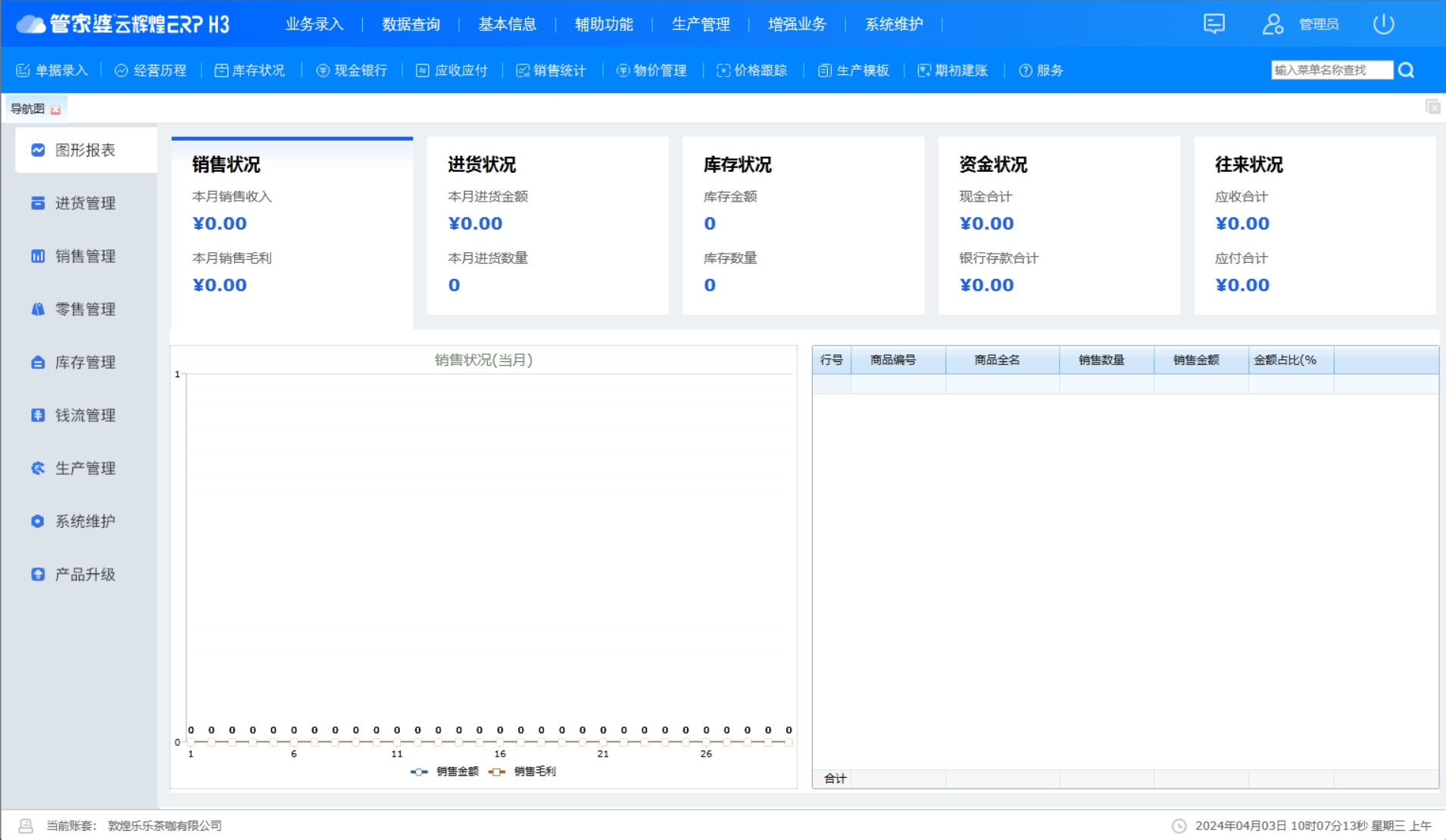Screen dimensions: 1446x840
Task: Click the 销售管理 sidebar icon
Action: (38, 256)
